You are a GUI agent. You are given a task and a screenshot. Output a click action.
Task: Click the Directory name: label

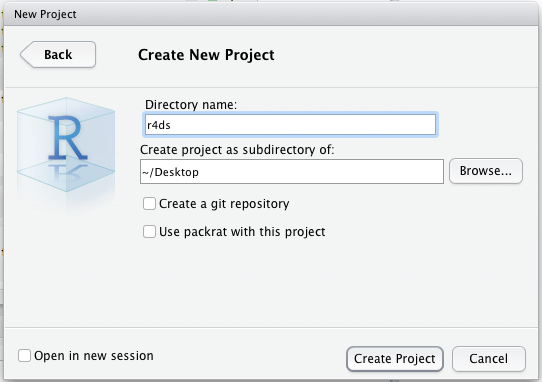(x=191, y=104)
